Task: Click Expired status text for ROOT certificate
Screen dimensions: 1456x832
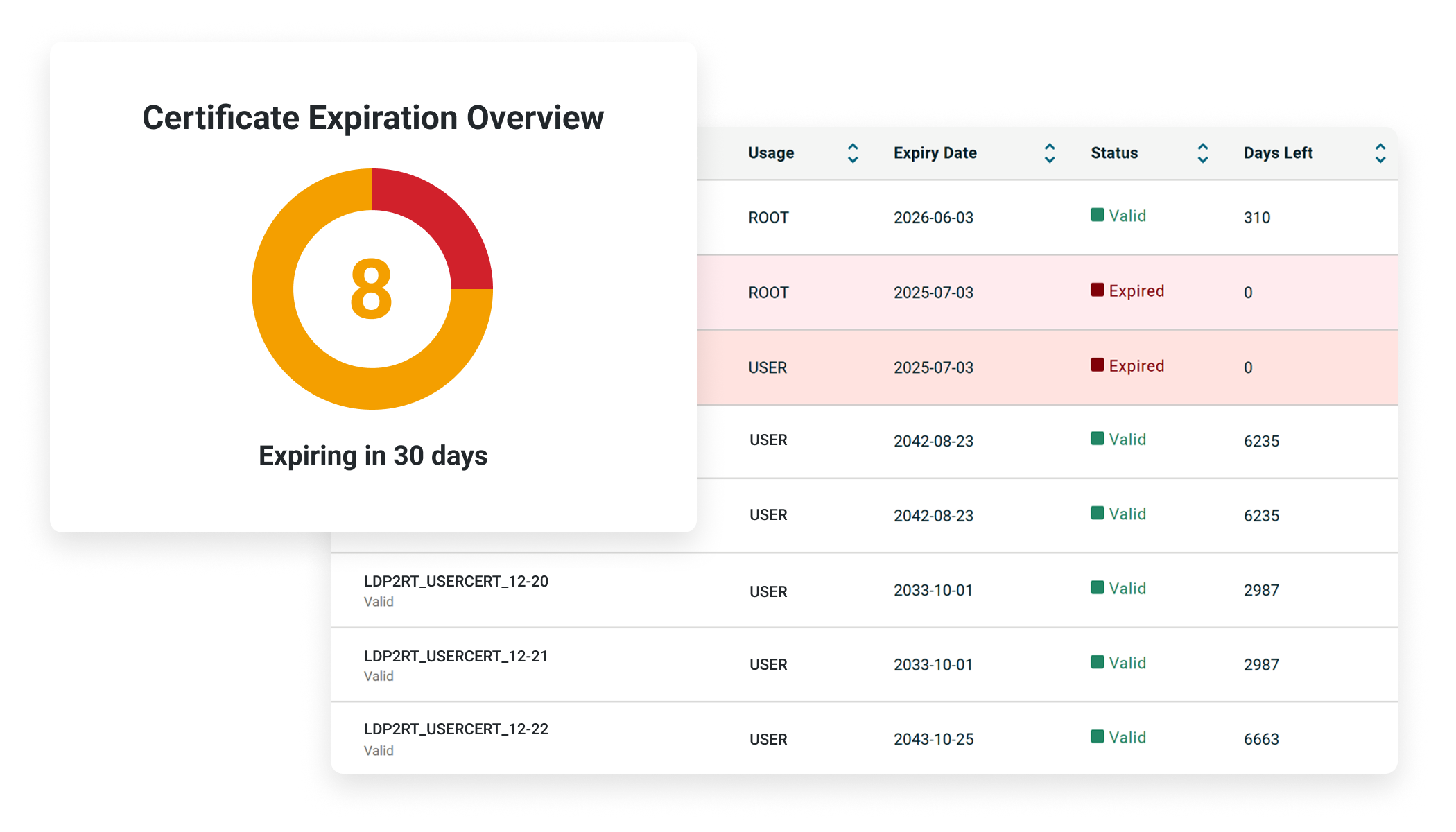Action: tap(1136, 291)
